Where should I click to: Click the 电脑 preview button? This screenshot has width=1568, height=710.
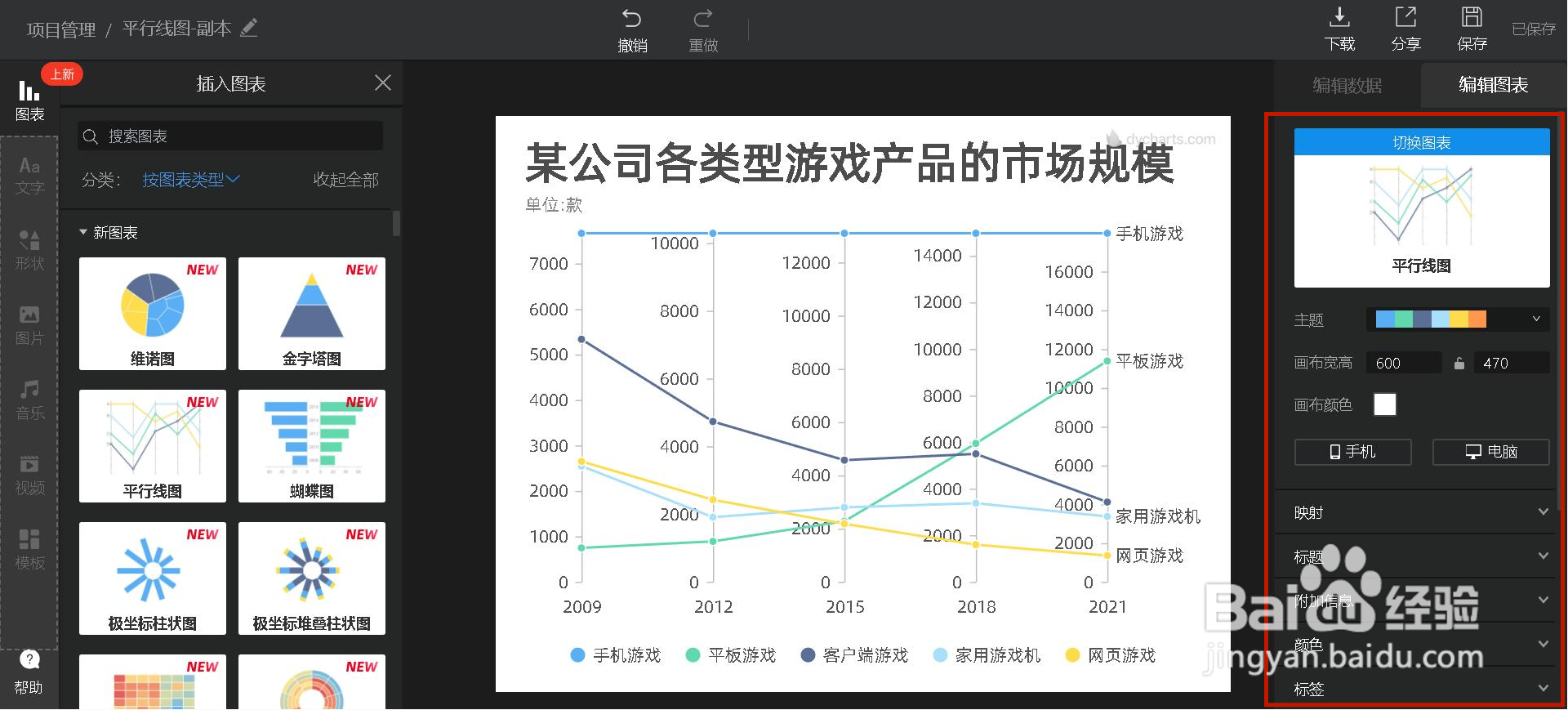[1491, 452]
